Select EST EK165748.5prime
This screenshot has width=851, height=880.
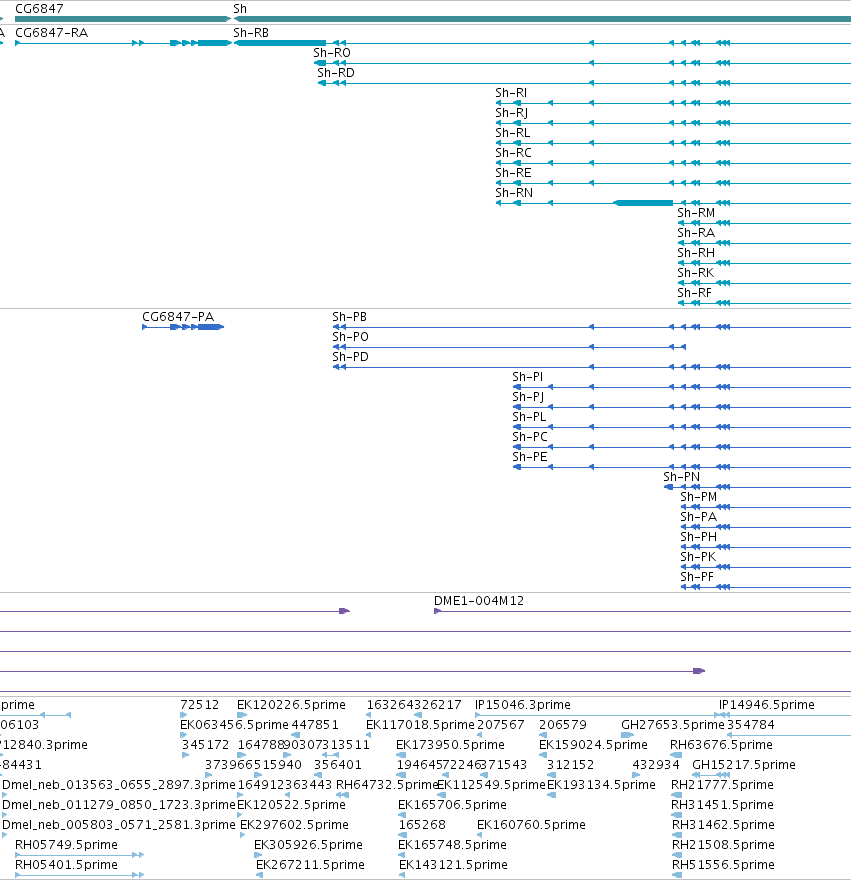[452, 845]
